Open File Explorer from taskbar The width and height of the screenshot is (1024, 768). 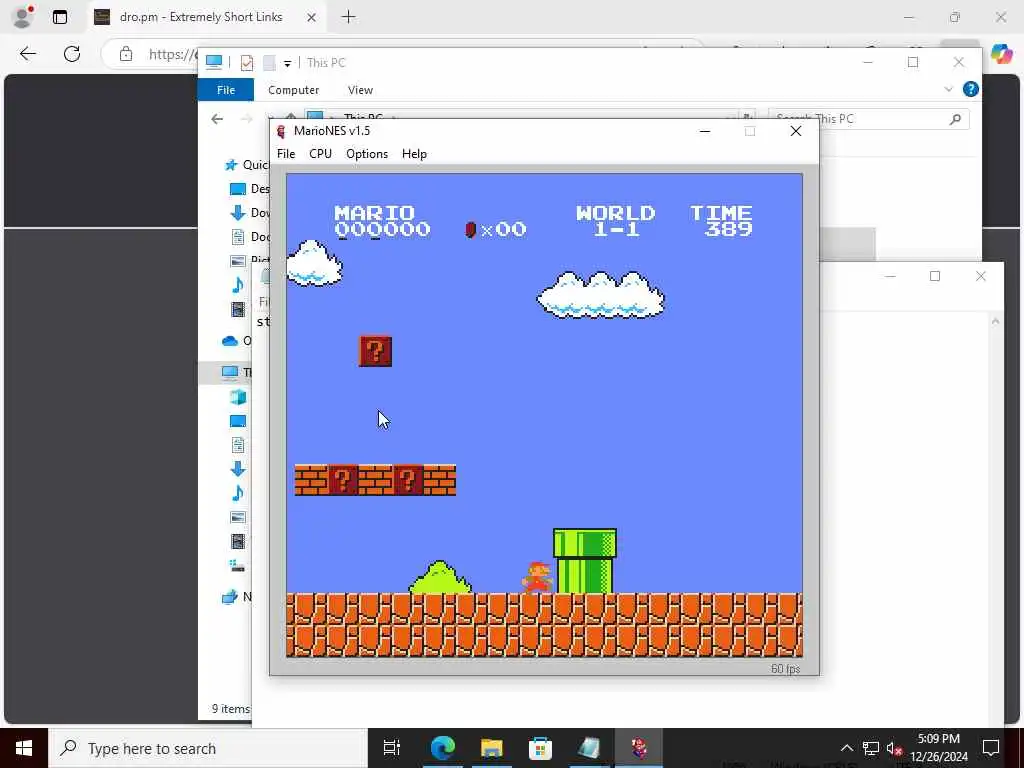pyautogui.click(x=492, y=748)
